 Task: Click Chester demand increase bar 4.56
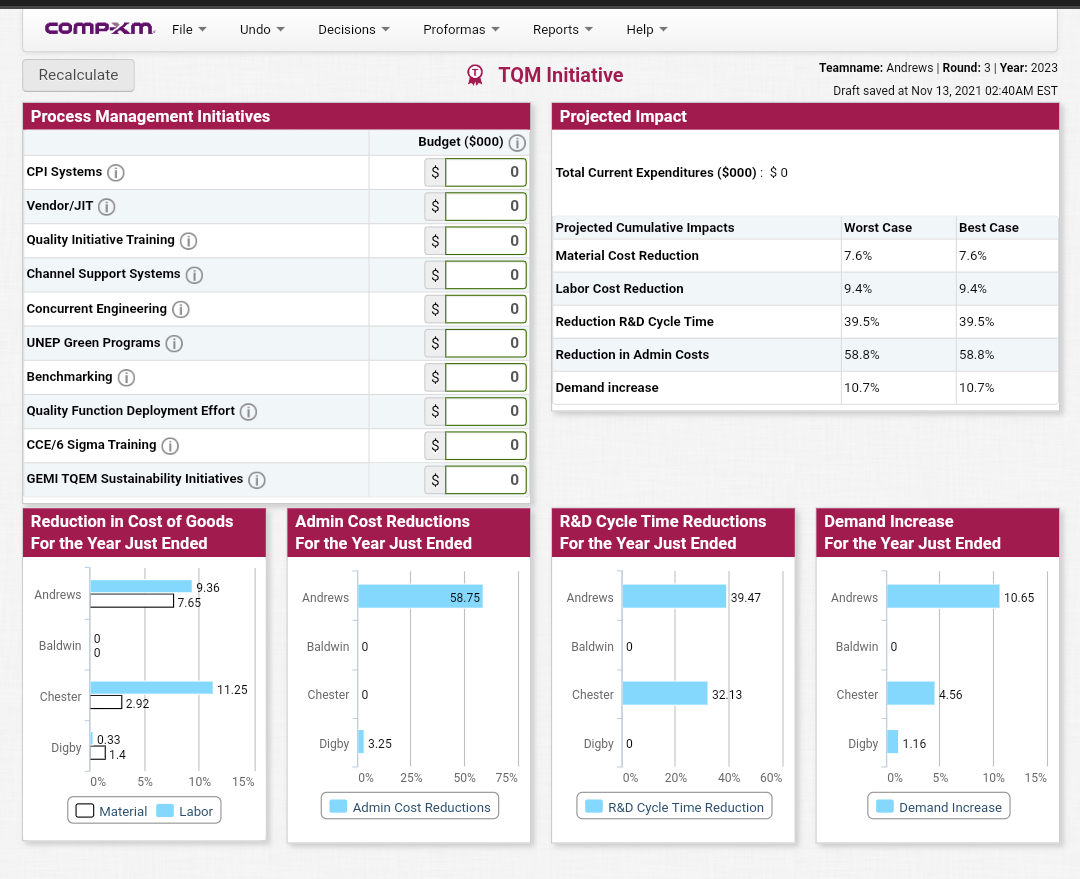[x=911, y=693]
